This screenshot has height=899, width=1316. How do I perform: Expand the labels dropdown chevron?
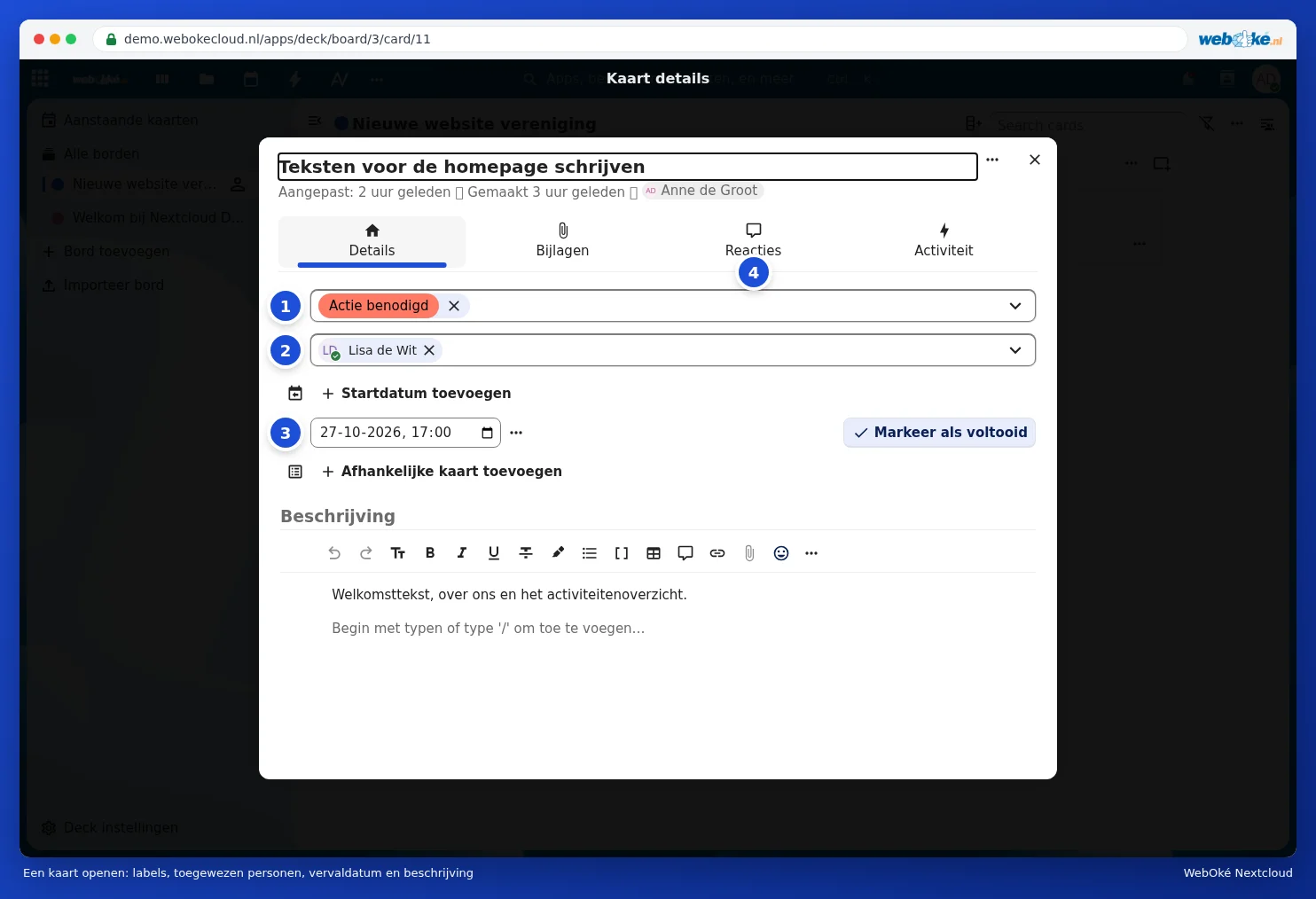click(1015, 306)
